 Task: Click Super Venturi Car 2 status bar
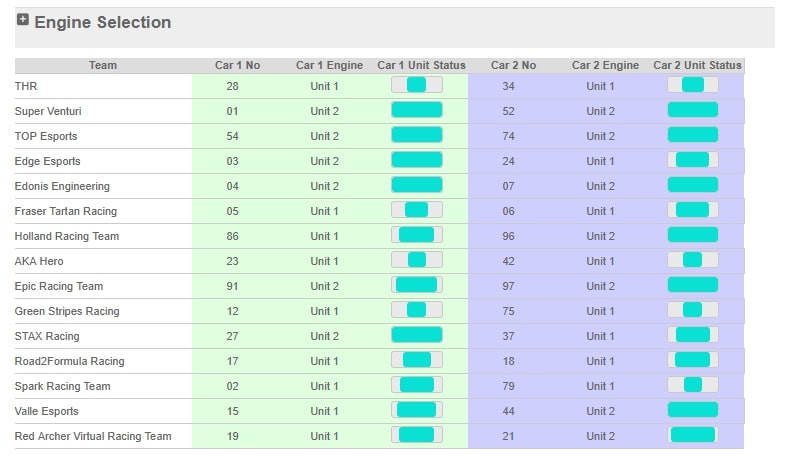click(692, 111)
